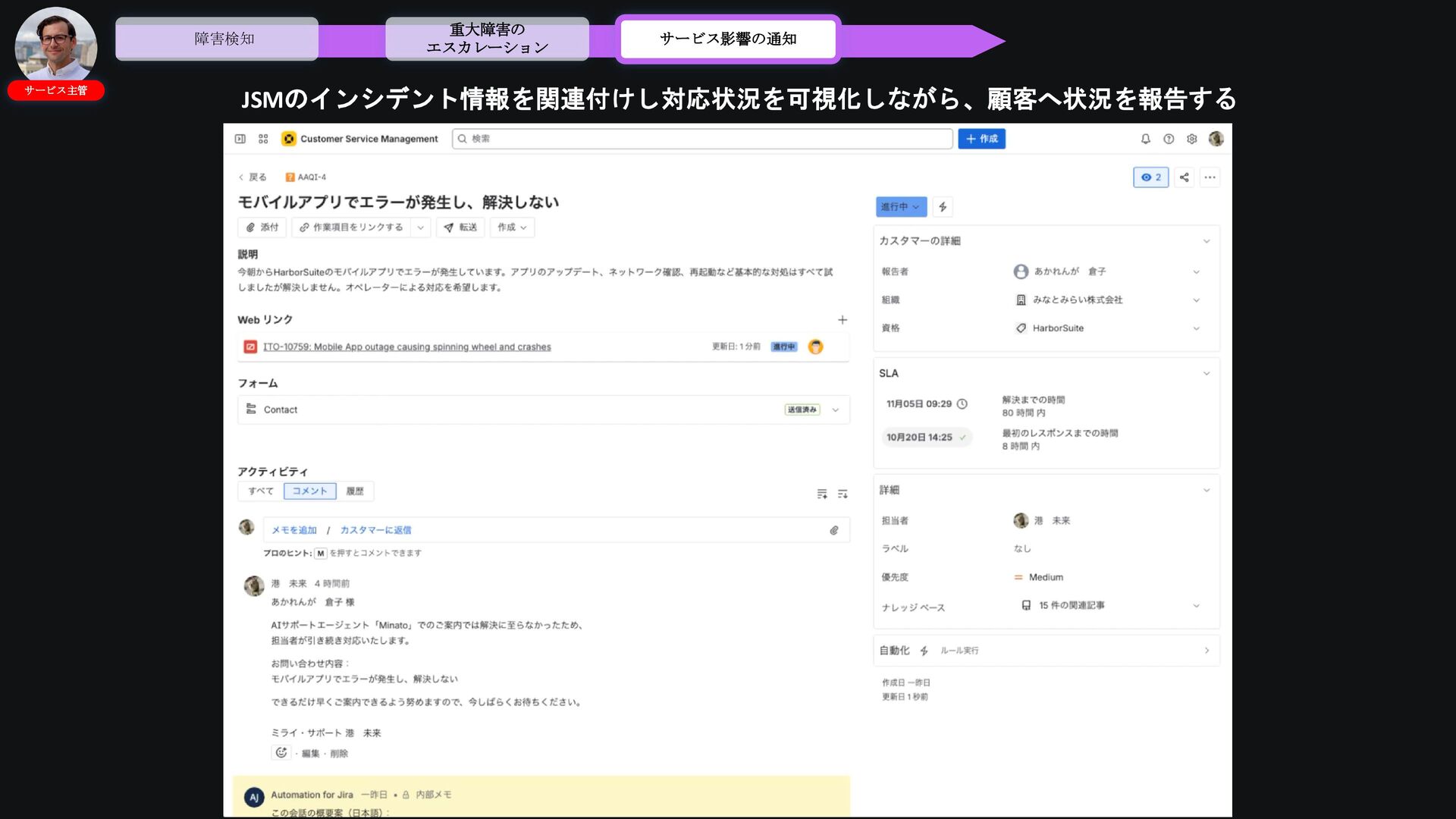The image size is (1456, 819).
Task: Click the blue 作成 button
Action: (x=981, y=139)
